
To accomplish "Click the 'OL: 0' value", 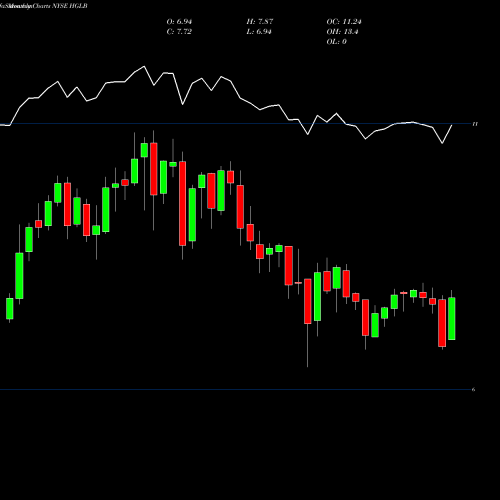I will tap(337, 42).
